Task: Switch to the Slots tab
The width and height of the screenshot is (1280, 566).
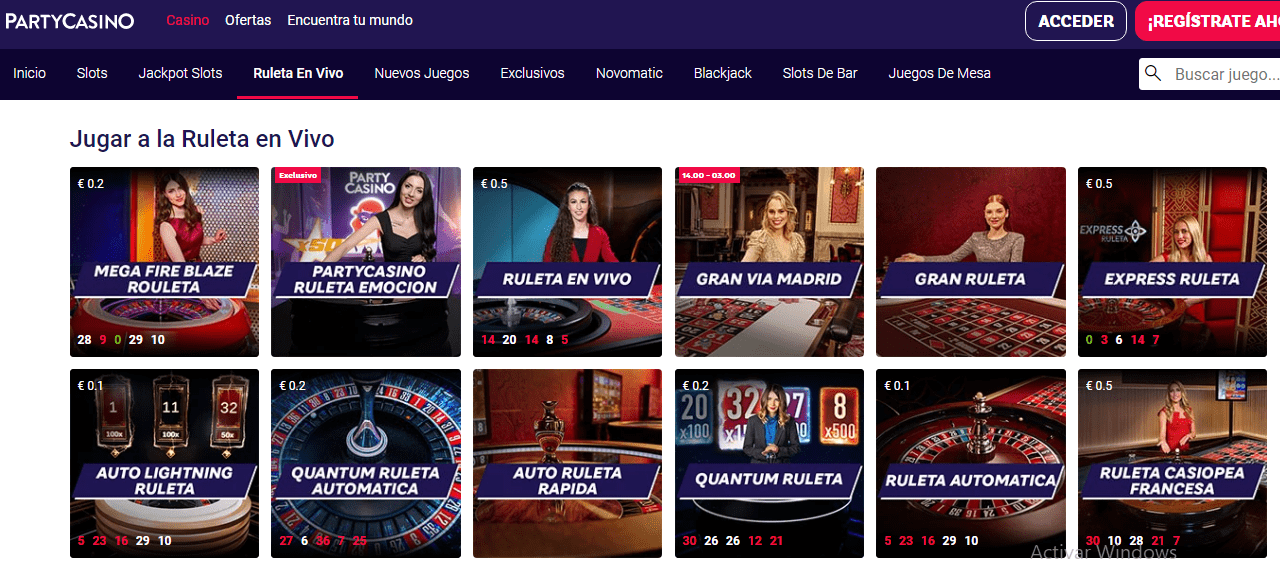Action: 92,73
